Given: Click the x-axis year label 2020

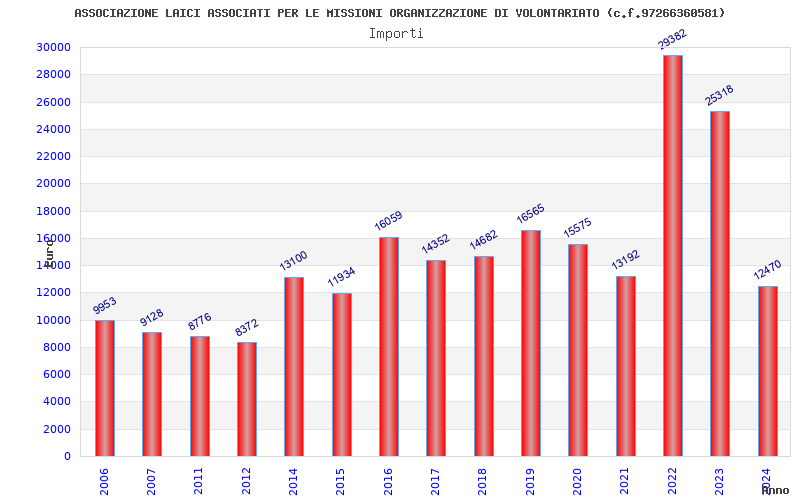Looking at the screenshot, I should (578, 482).
